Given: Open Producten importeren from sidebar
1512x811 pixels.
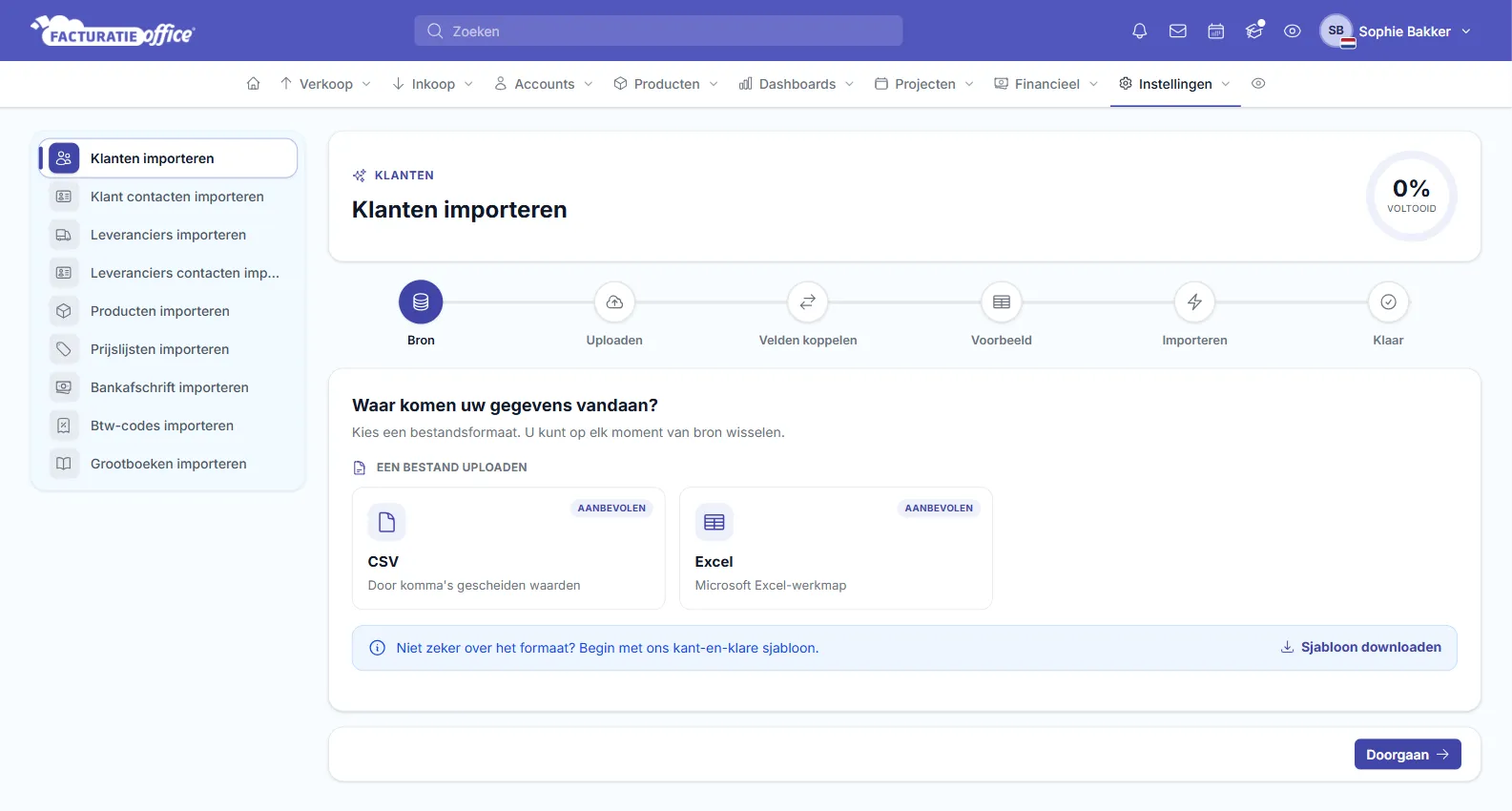Looking at the screenshot, I should click(x=168, y=311).
